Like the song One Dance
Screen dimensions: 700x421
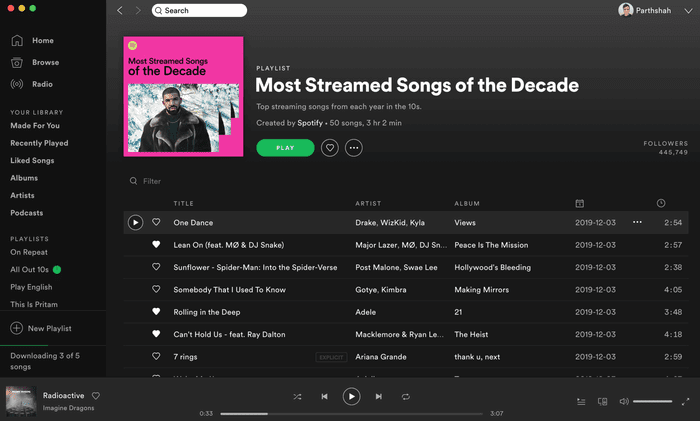point(156,222)
